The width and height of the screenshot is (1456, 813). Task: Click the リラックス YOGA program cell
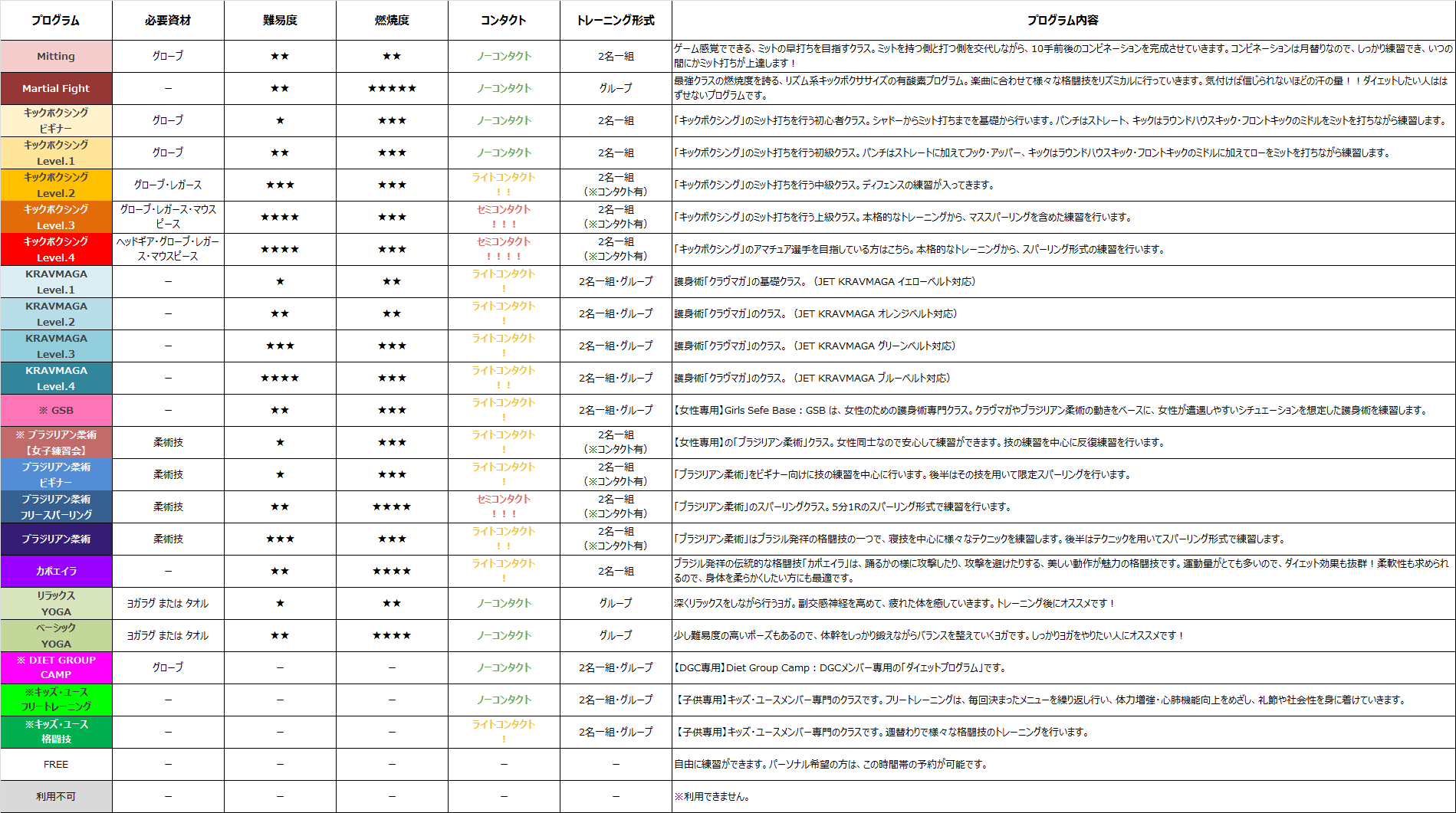coord(56,603)
